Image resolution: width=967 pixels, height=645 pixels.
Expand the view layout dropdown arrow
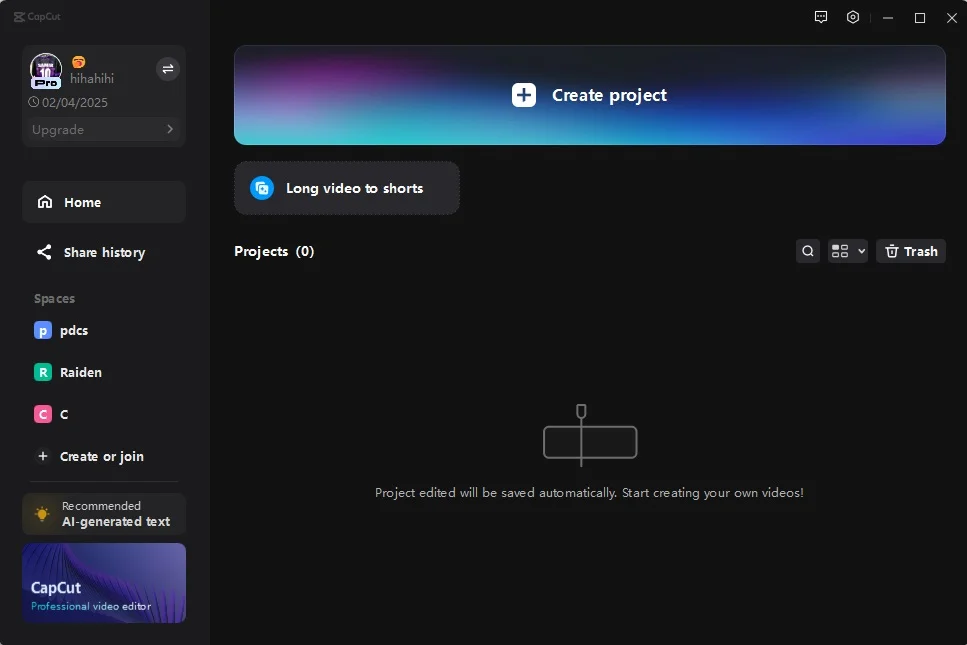tap(862, 251)
